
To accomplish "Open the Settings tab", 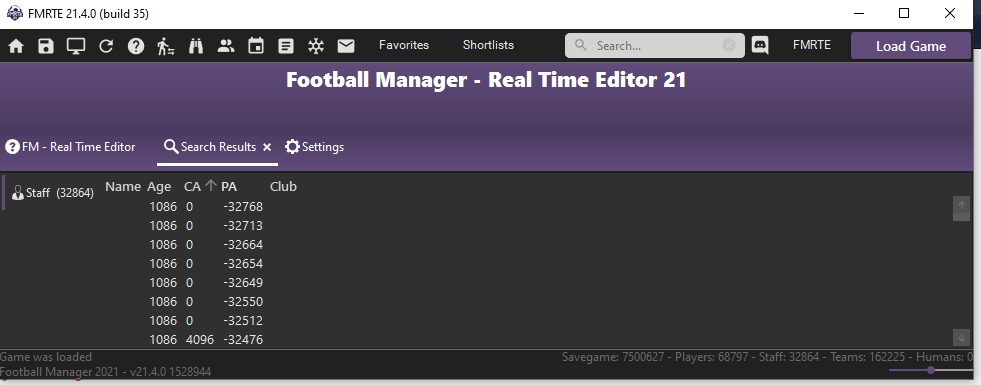I will (315, 147).
